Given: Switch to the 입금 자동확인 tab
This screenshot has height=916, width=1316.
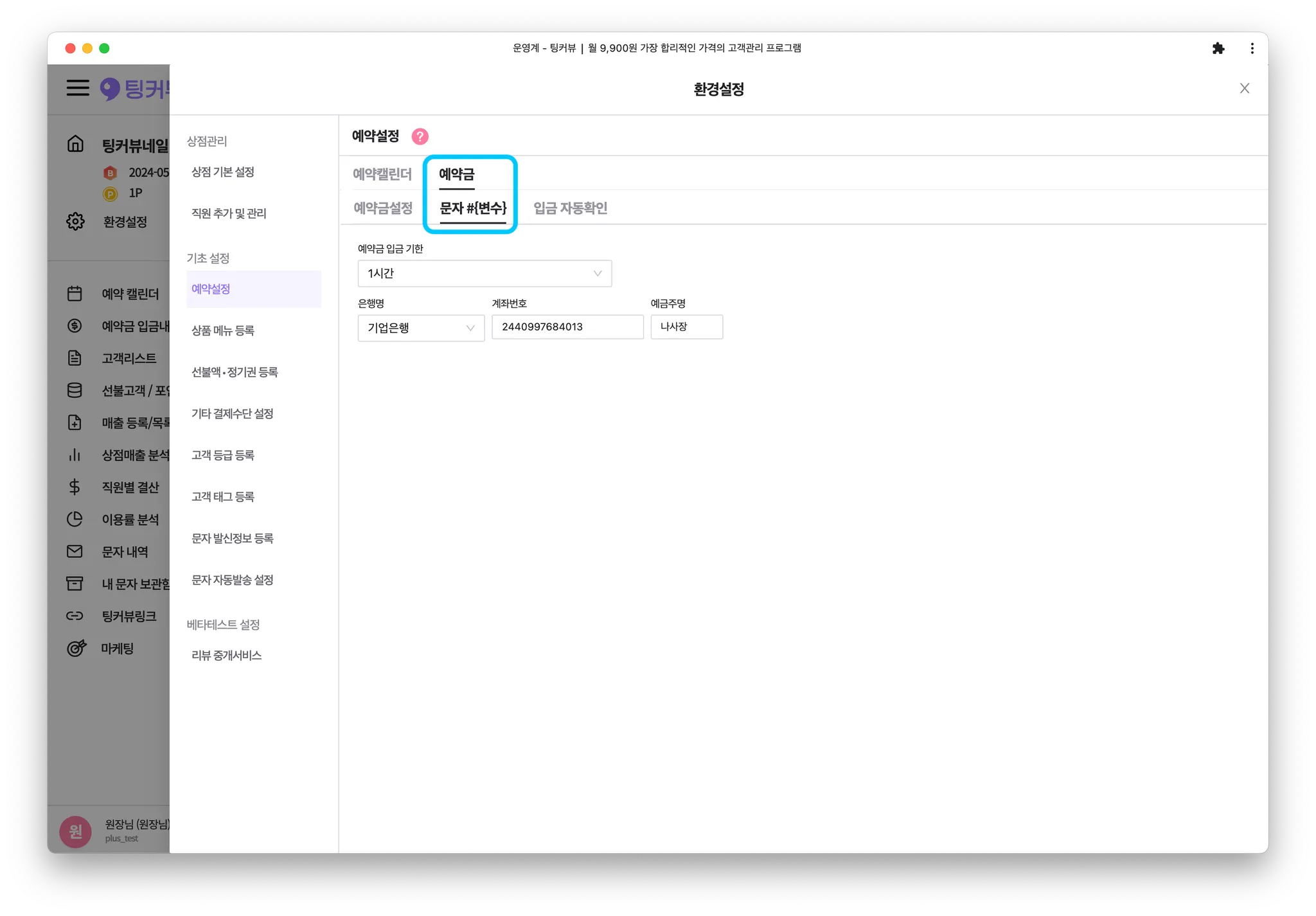Looking at the screenshot, I should 570,208.
